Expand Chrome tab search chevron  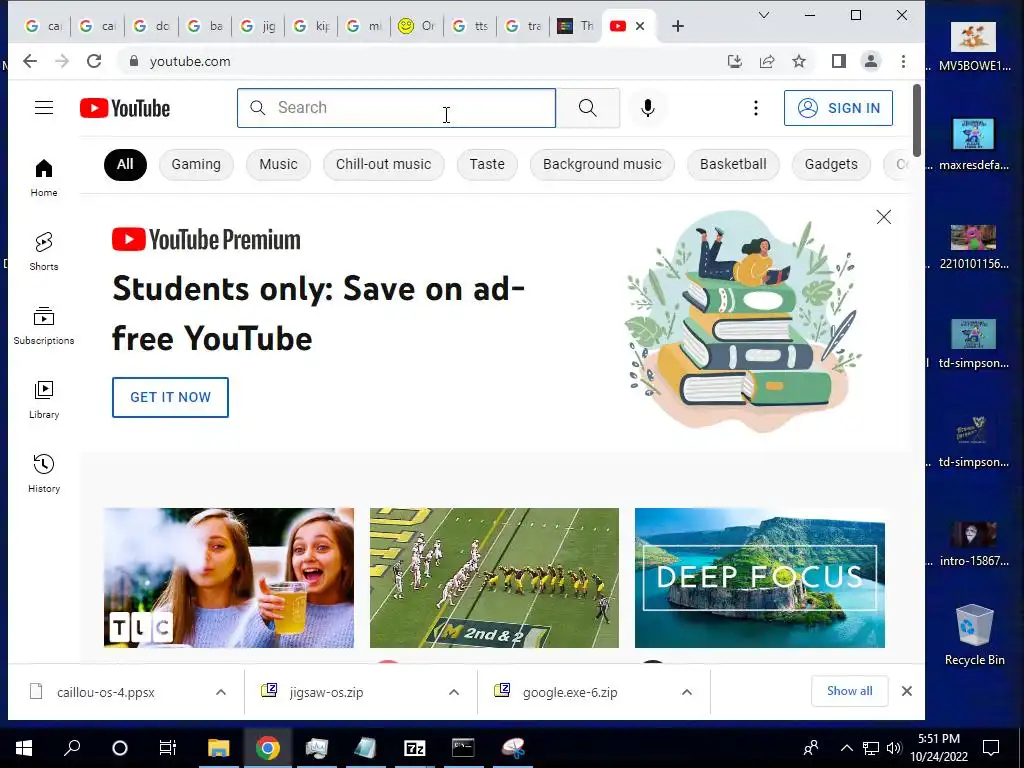tap(763, 15)
